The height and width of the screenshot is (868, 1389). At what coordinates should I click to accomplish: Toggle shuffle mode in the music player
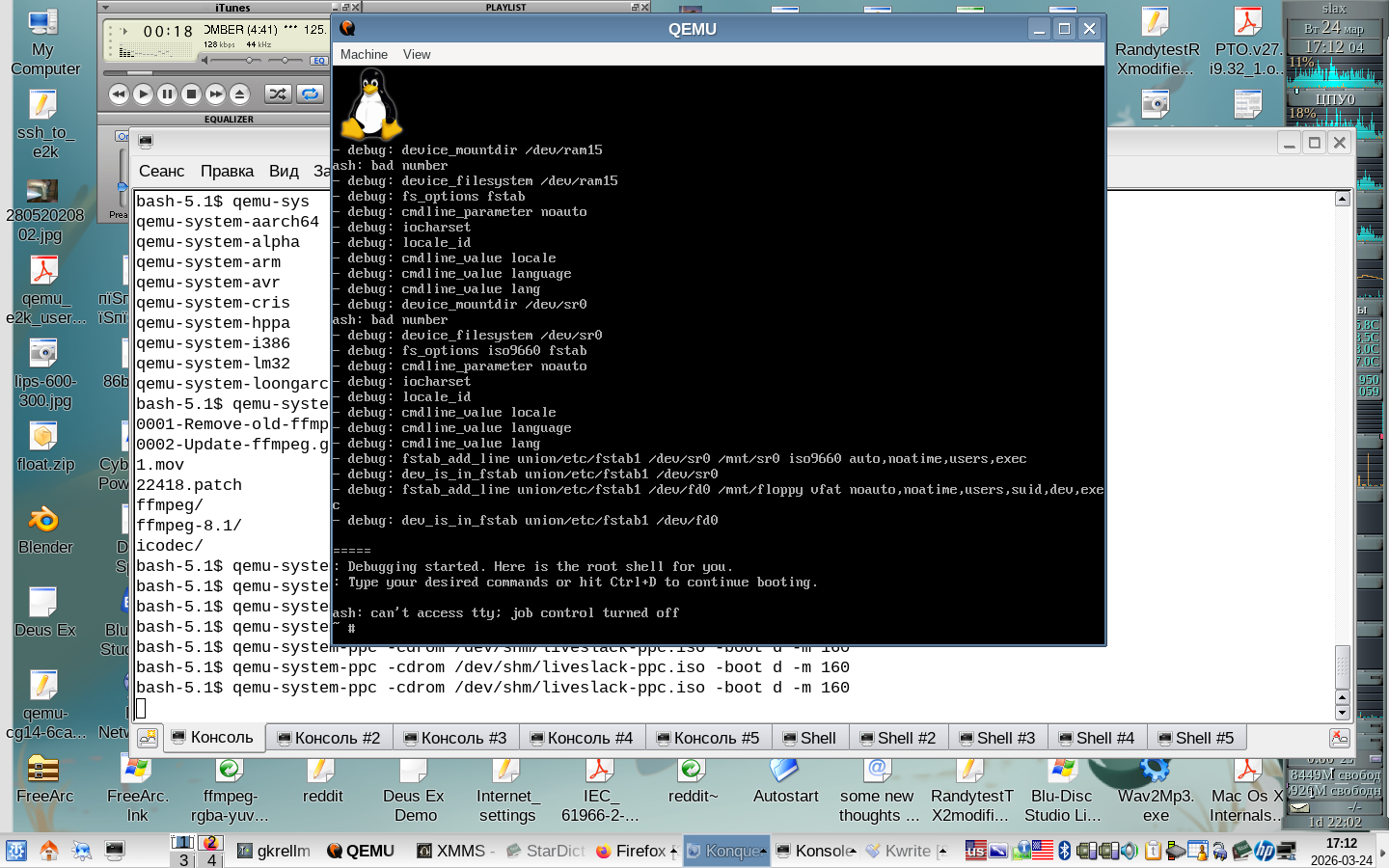pyautogui.click(x=278, y=94)
